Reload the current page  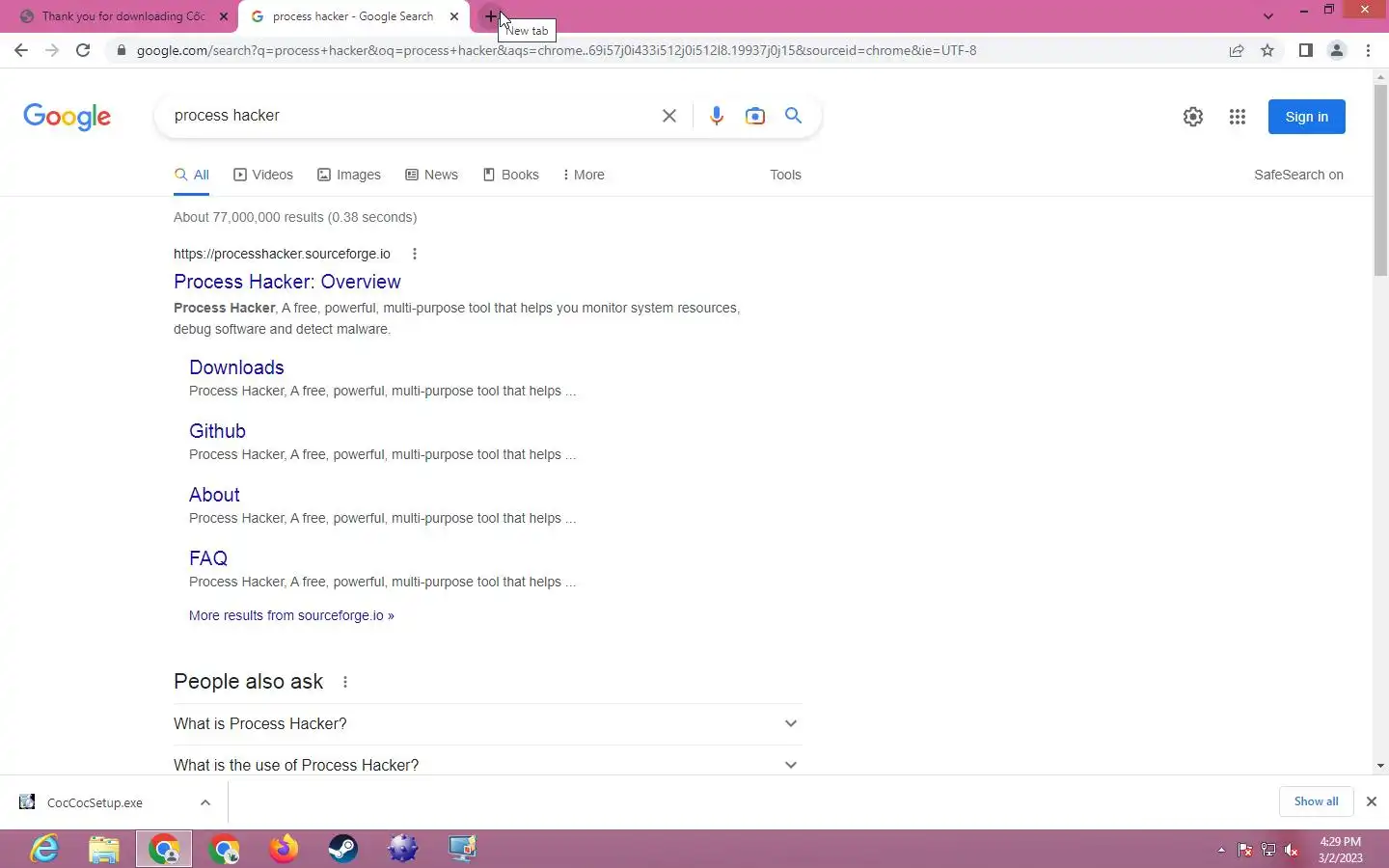point(83,50)
